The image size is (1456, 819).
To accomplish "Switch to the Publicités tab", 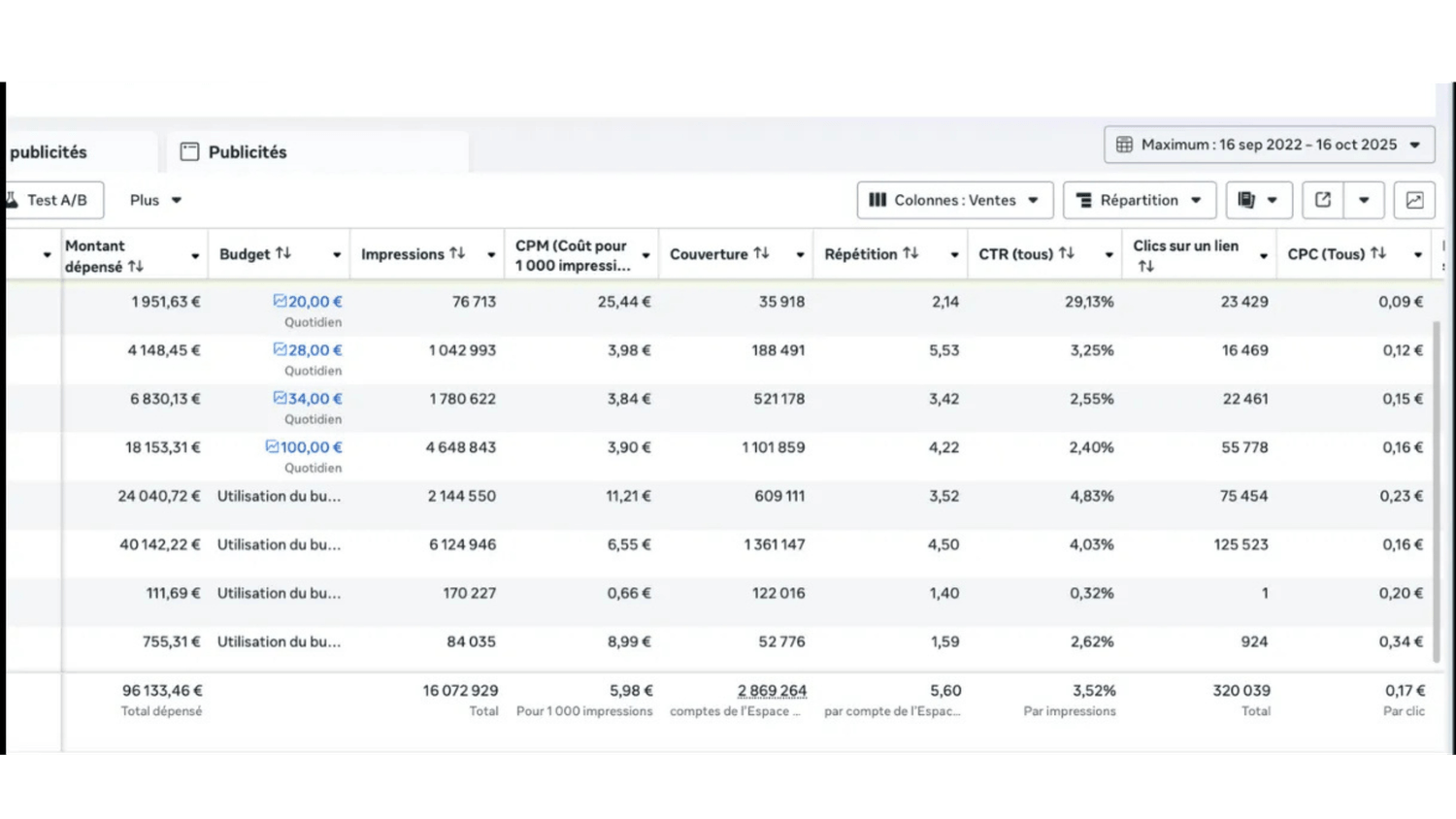I will coord(248,152).
